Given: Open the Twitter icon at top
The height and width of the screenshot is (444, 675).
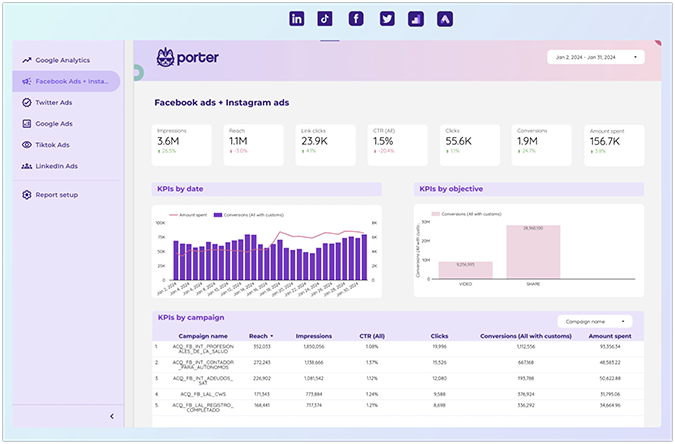Looking at the screenshot, I should (387, 19).
